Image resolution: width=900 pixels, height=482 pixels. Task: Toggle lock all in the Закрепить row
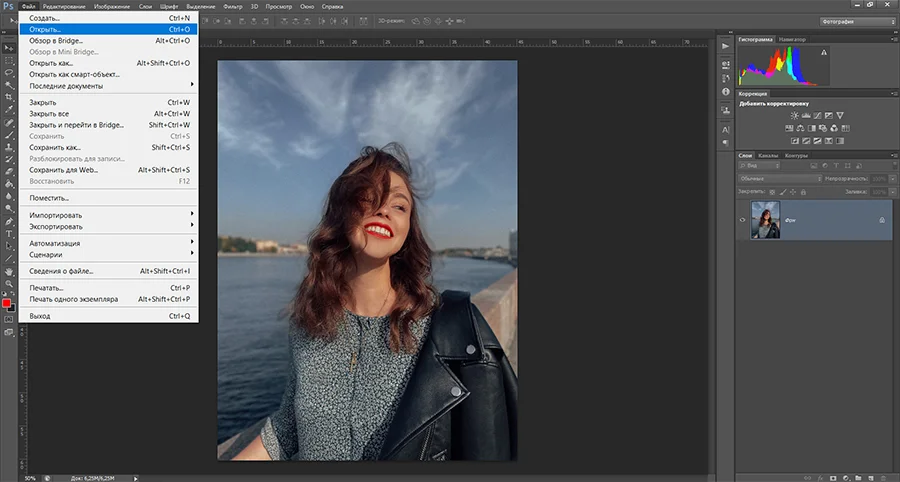803,190
